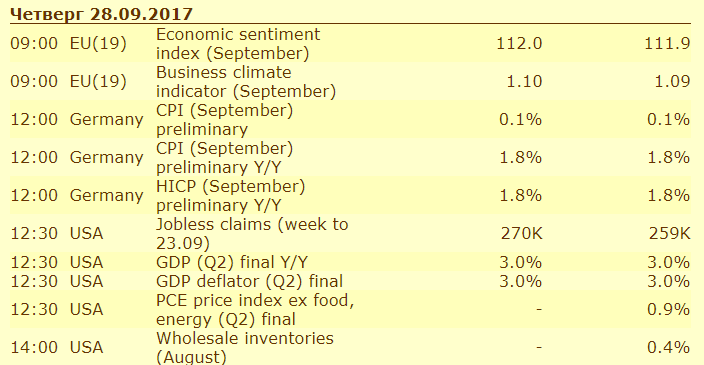Click the 1.09 business climate previous value
704x365 pixels.
(672, 82)
